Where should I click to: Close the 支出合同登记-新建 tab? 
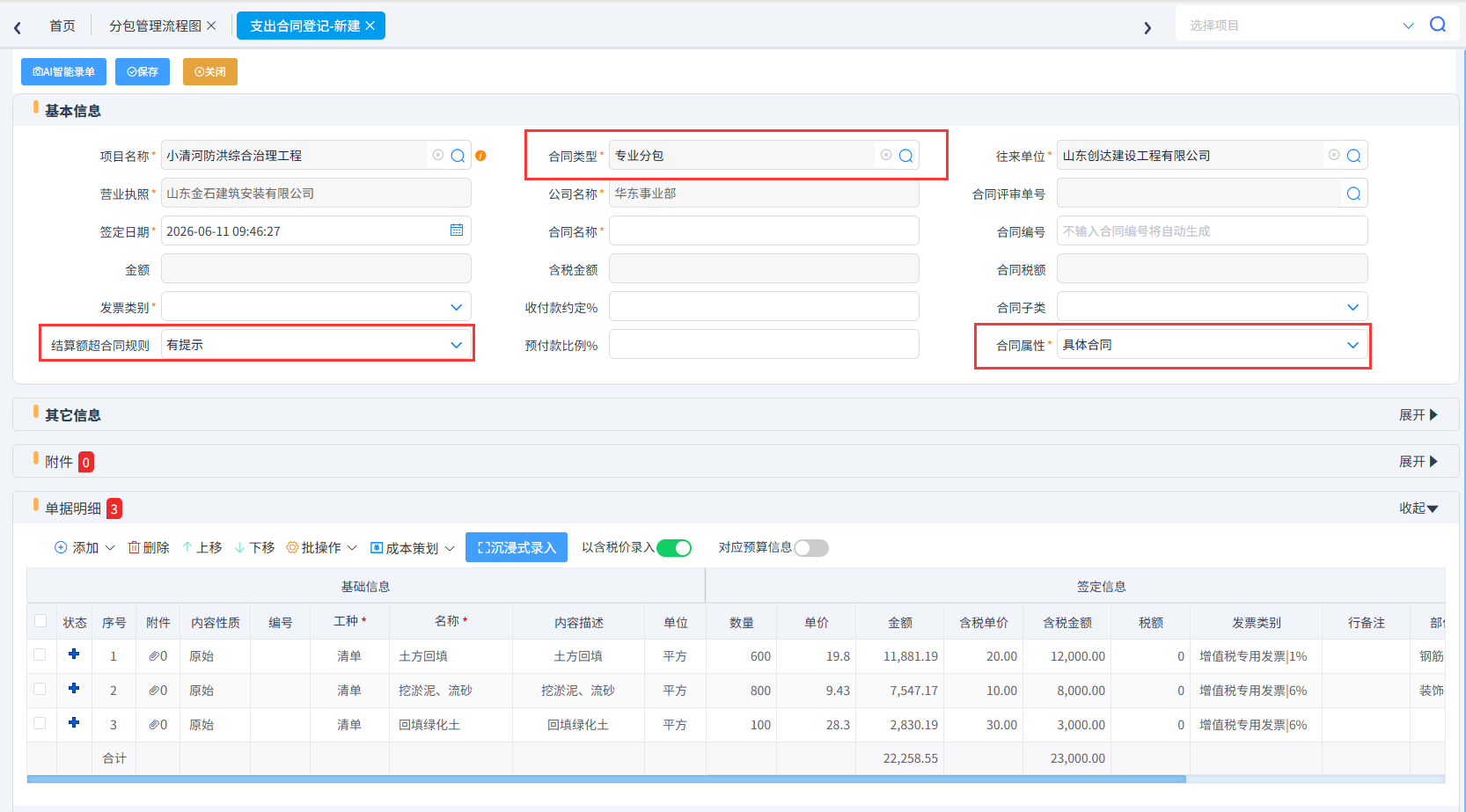coord(370,26)
